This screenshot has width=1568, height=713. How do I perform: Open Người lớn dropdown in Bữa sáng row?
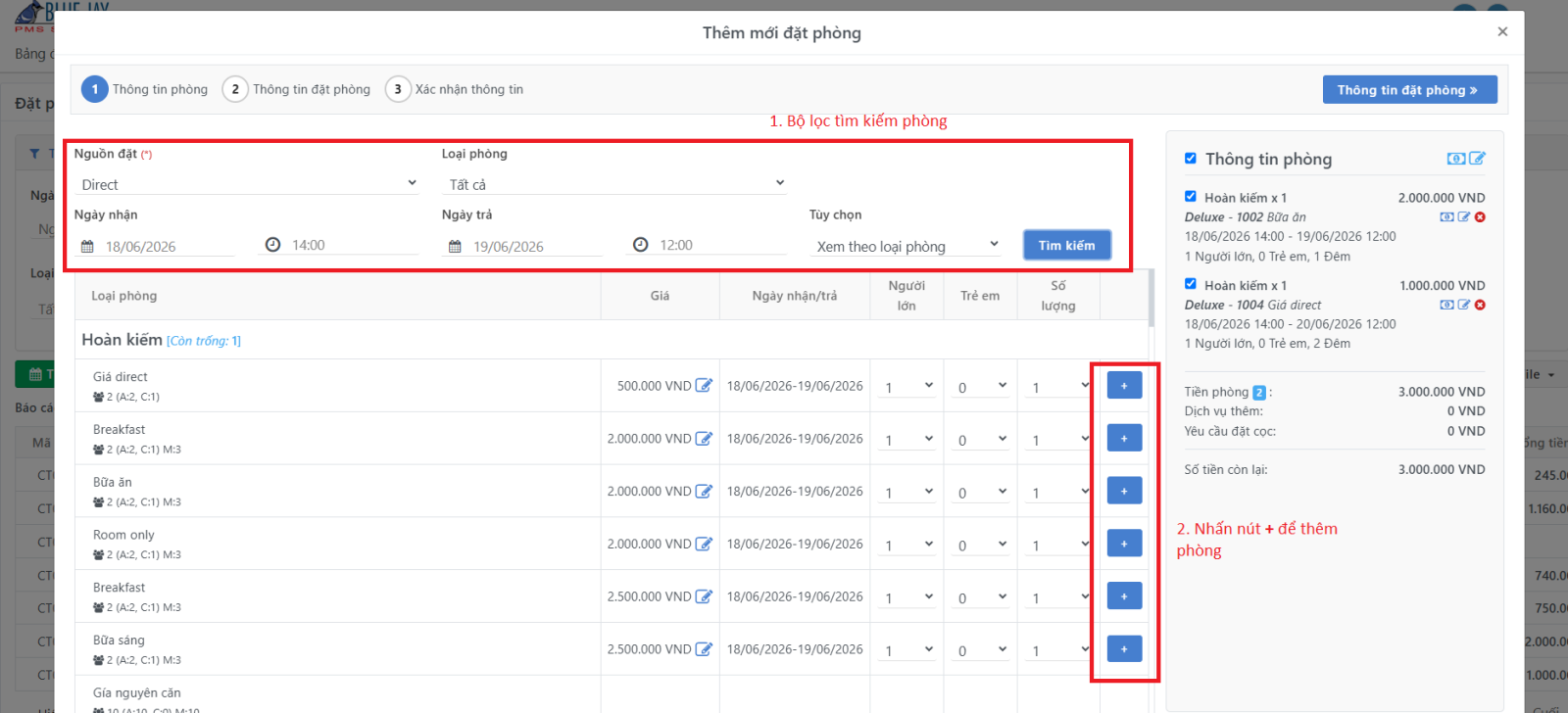point(906,650)
